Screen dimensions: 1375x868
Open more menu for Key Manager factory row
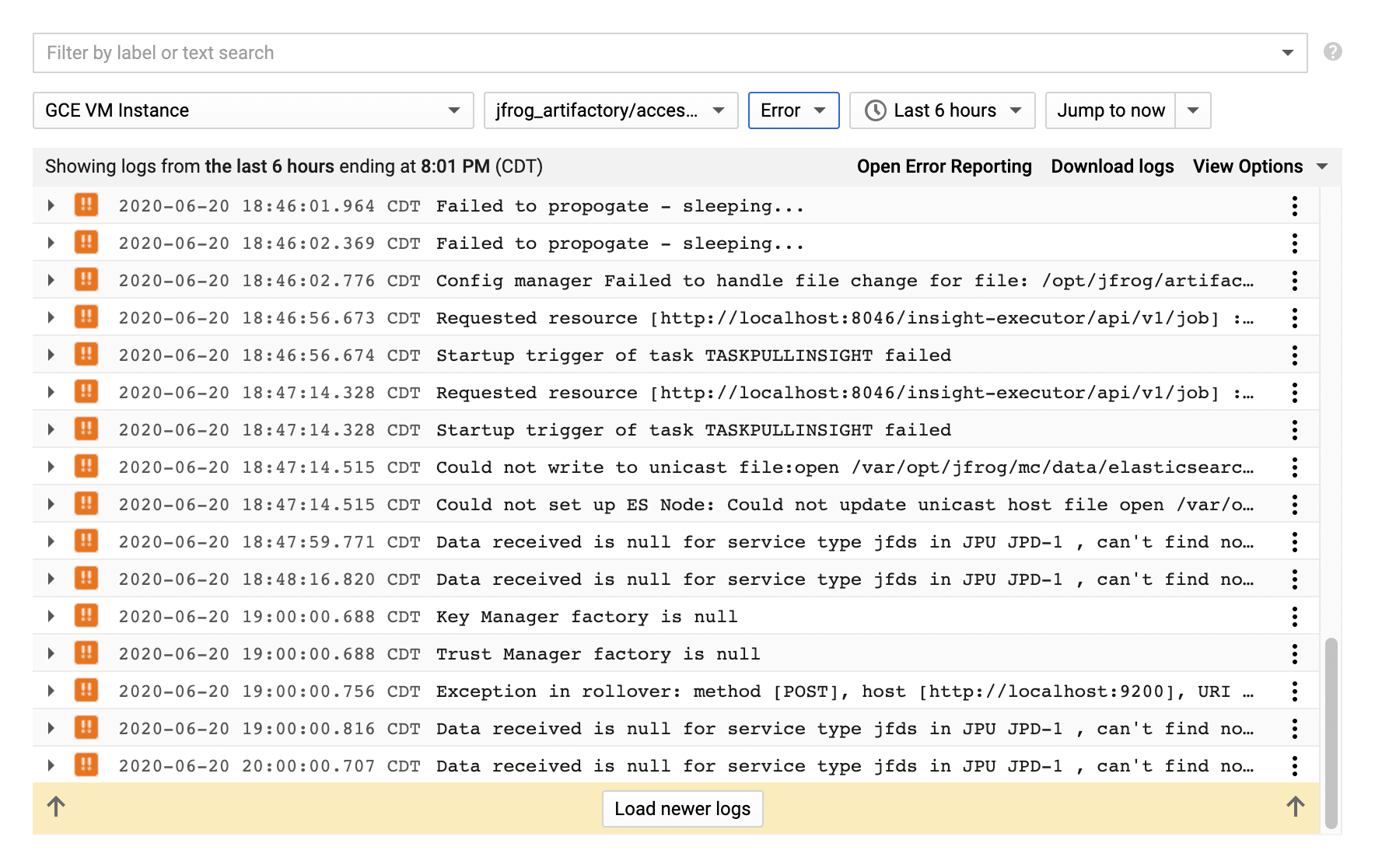(1295, 616)
